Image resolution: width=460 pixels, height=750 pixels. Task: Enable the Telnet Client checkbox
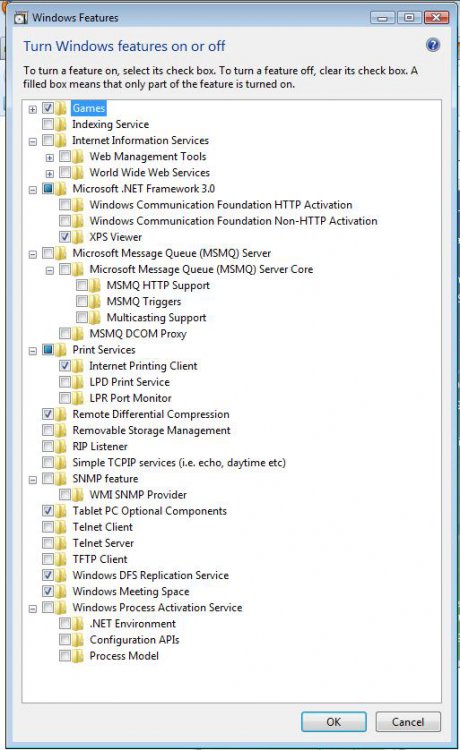point(48,527)
